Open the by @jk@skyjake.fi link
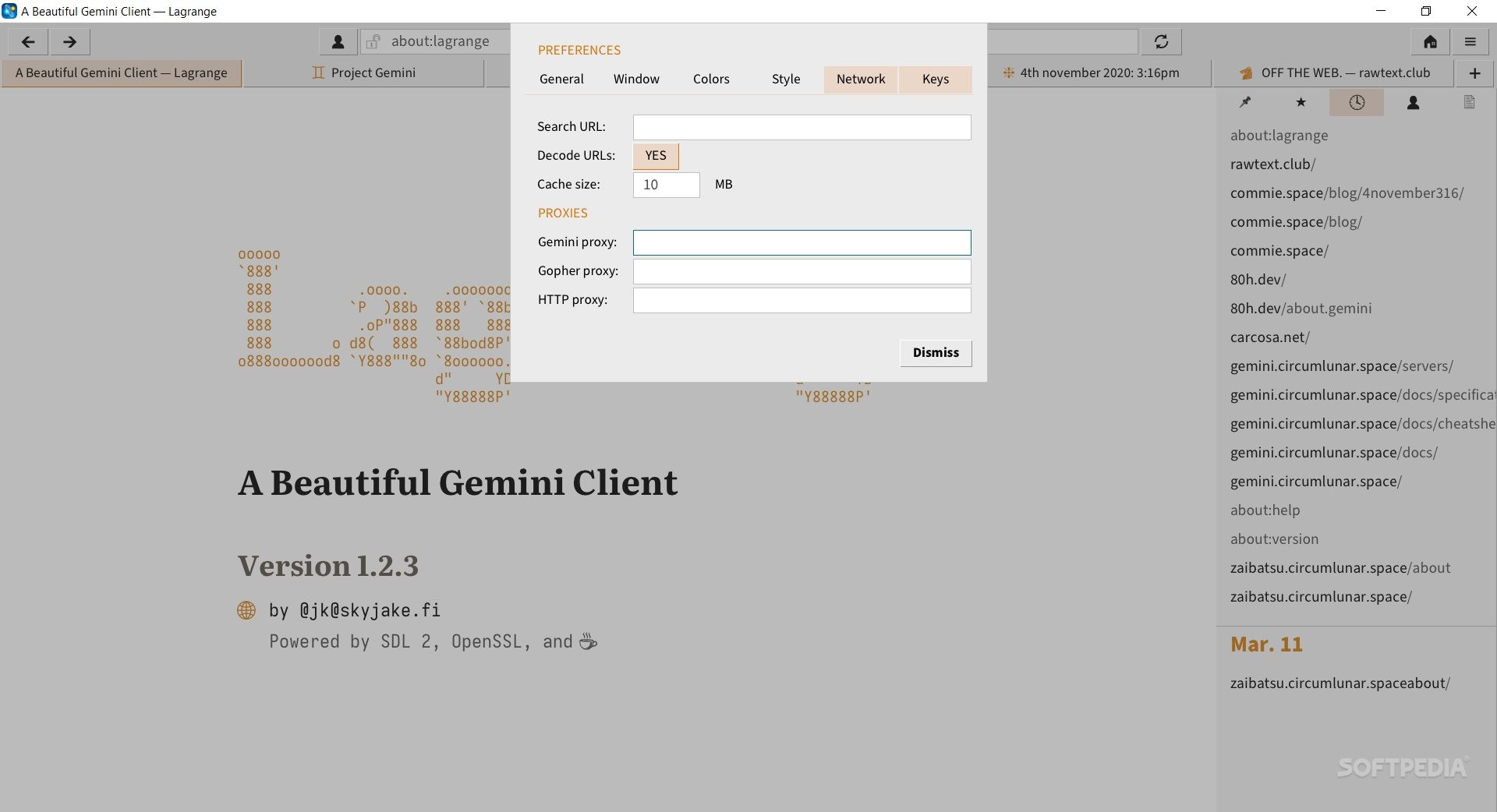The width and height of the screenshot is (1497, 812). tap(355, 610)
